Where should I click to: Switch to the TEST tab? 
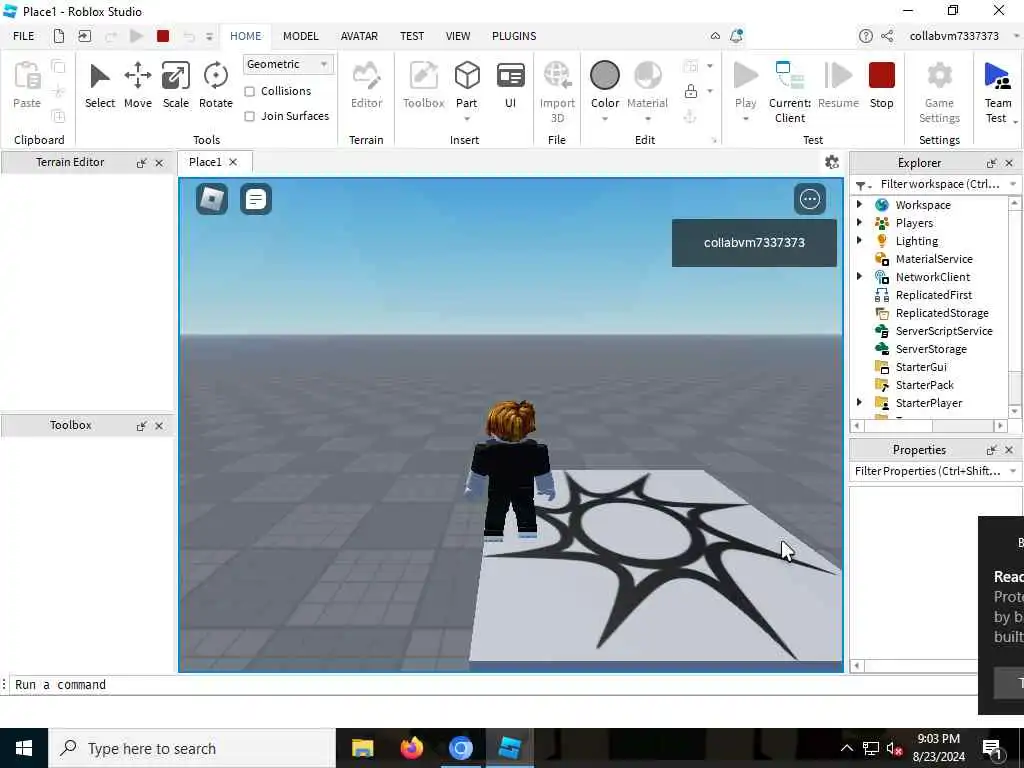point(412,36)
